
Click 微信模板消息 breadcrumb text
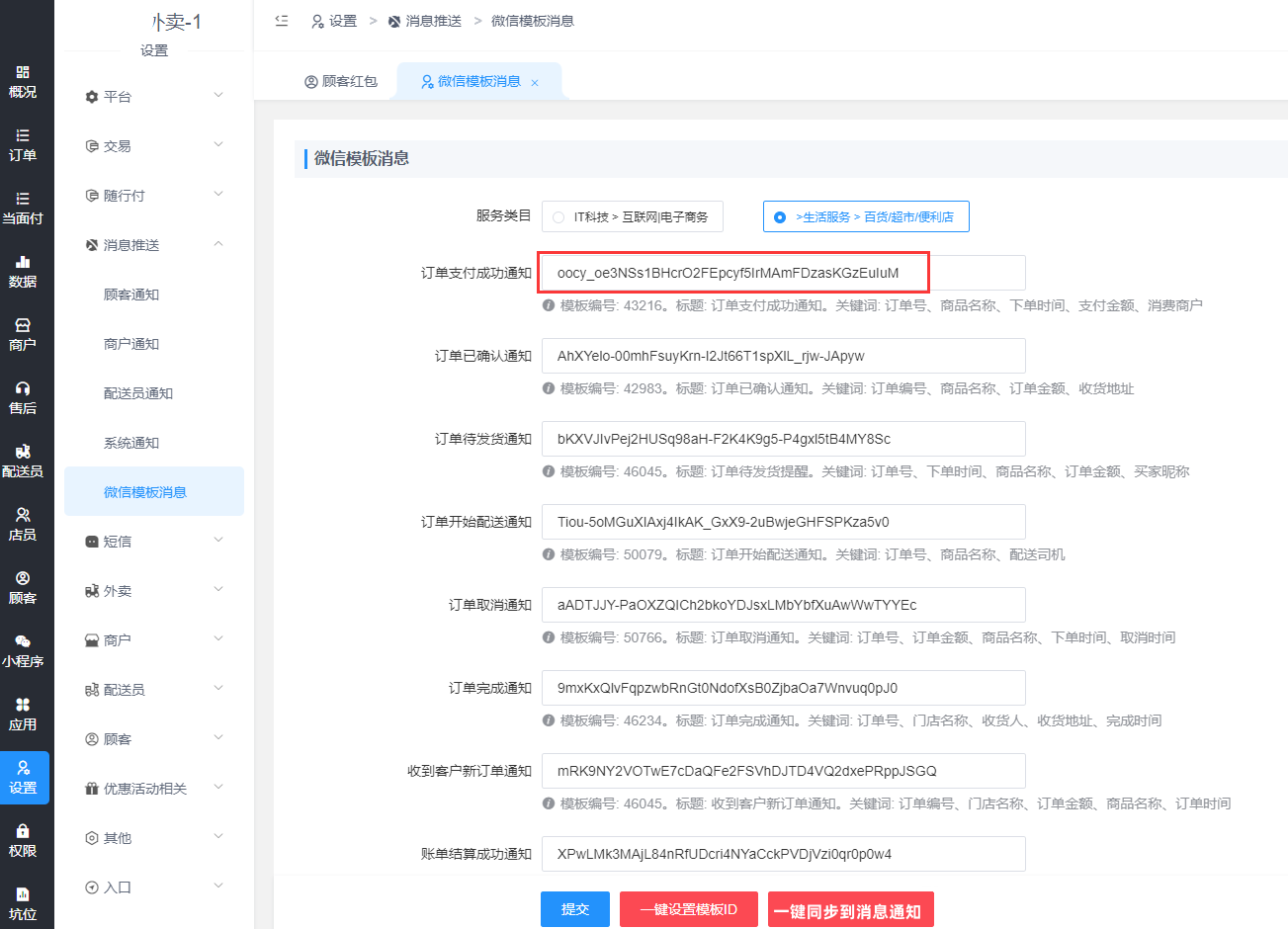(533, 21)
